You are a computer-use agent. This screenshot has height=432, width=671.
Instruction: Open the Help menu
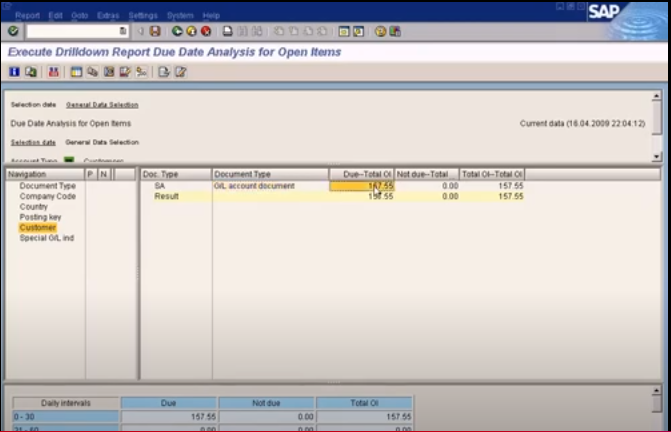coord(211,15)
